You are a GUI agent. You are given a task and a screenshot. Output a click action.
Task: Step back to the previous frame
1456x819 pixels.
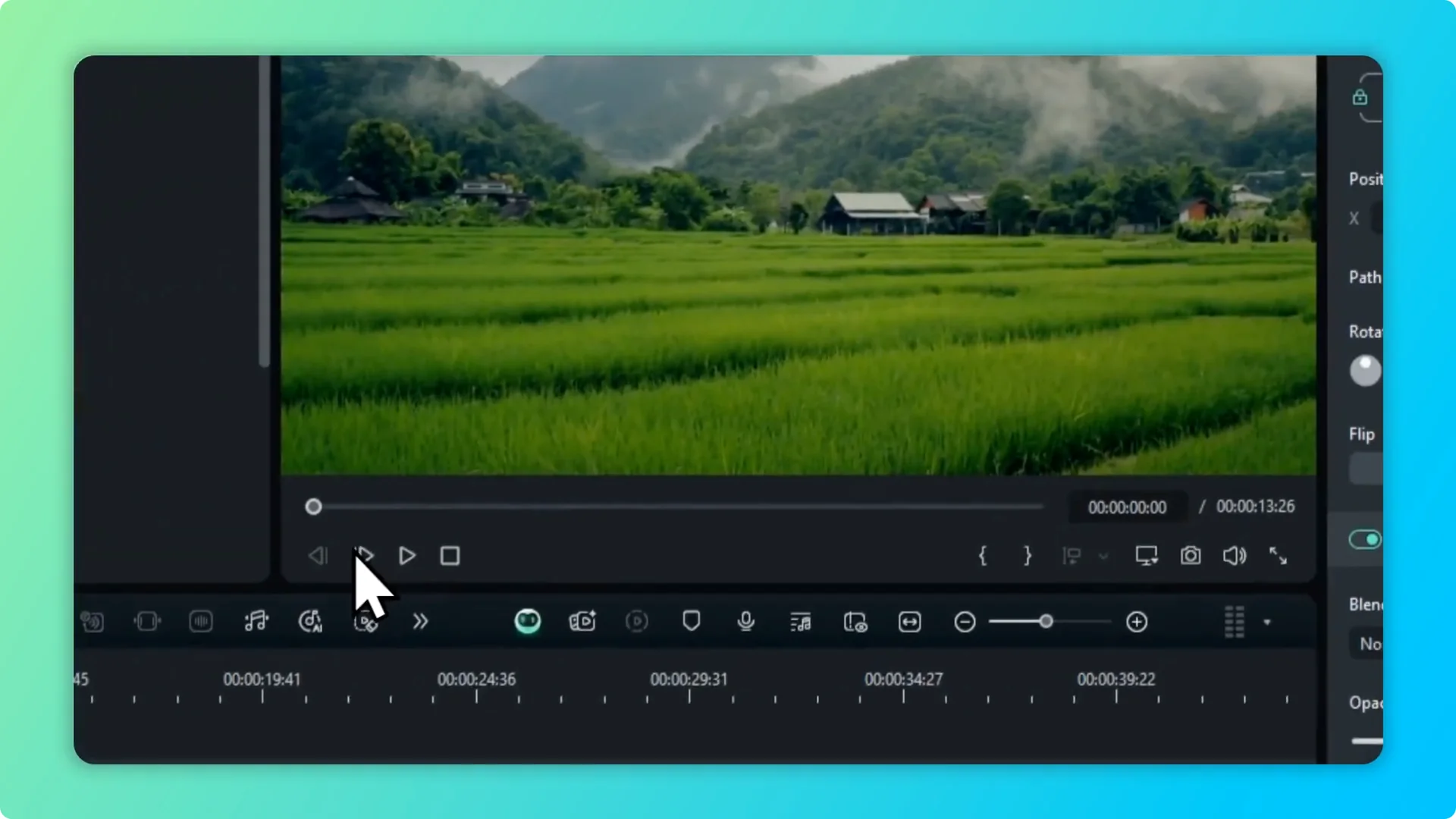pos(318,556)
